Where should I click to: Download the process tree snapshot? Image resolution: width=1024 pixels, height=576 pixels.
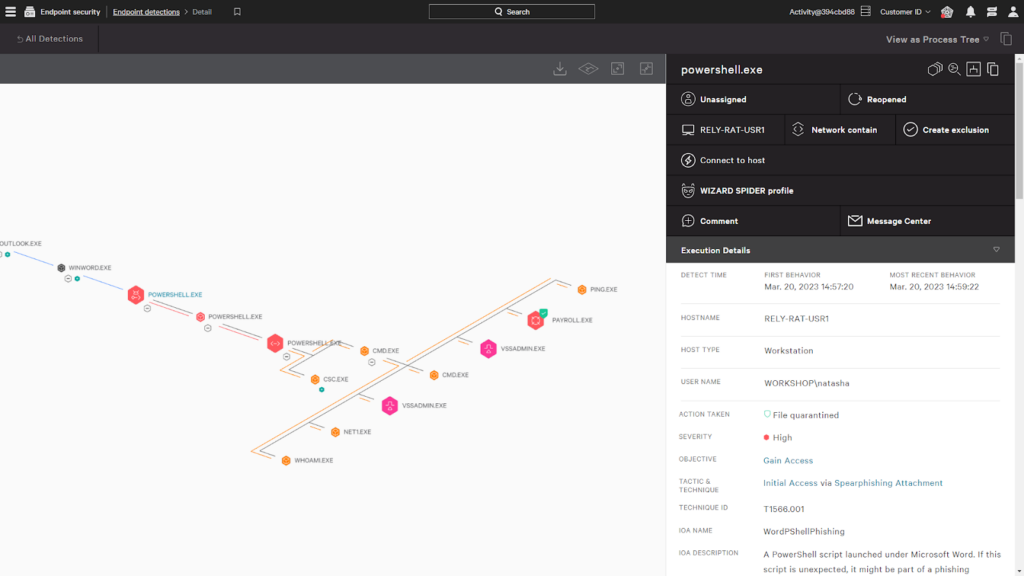(560, 69)
